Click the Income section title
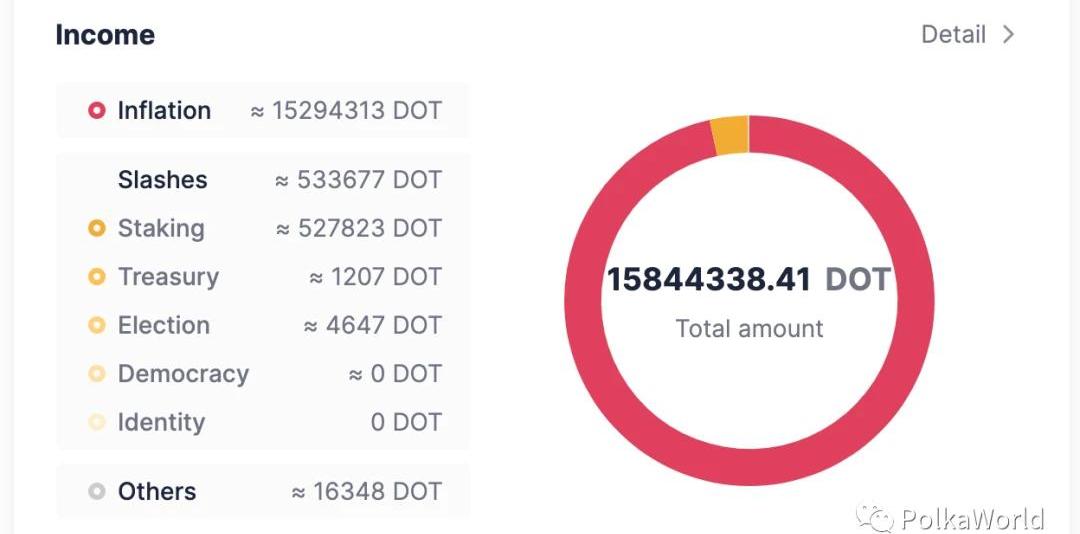This screenshot has width=1080, height=534. [105, 34]
